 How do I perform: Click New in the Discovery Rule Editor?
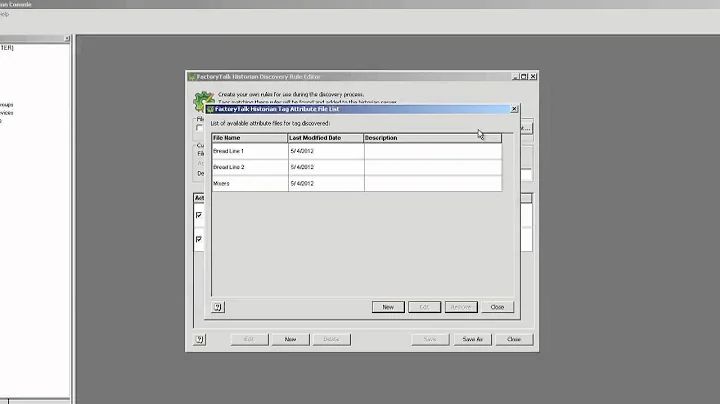290,339
